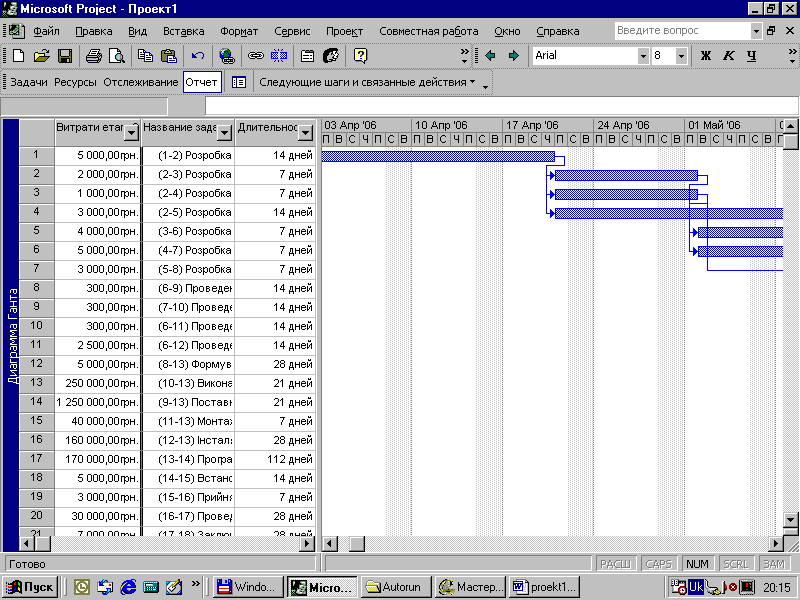Click Отчет in Project Guide toolbar

[x=202, y=82]
